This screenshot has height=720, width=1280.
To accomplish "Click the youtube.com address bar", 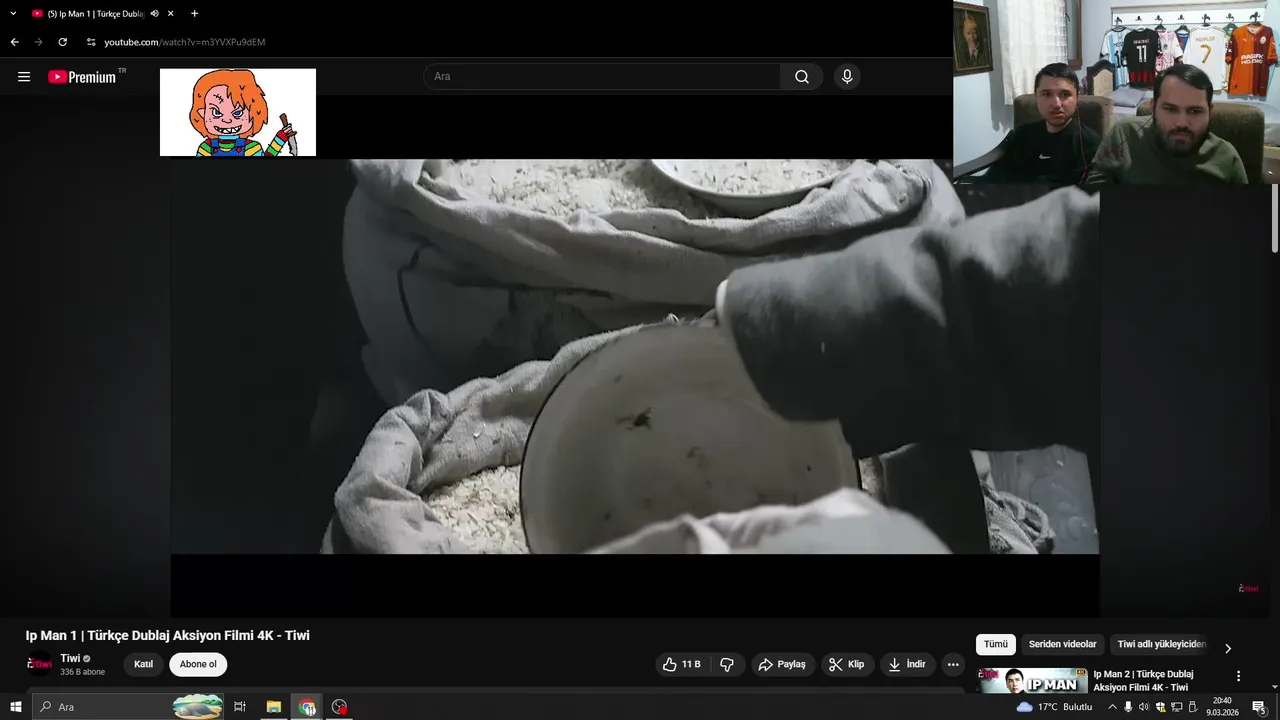I will pyautogui.click(x=185, y=42).
